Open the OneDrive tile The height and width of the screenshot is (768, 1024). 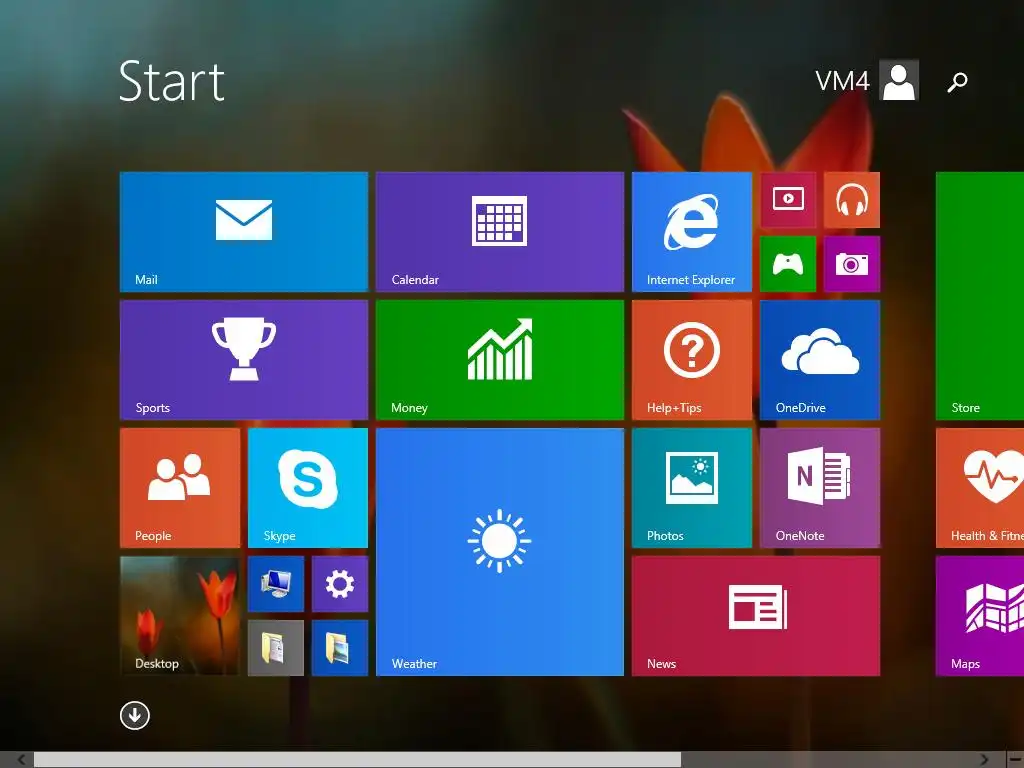(820, 360)
